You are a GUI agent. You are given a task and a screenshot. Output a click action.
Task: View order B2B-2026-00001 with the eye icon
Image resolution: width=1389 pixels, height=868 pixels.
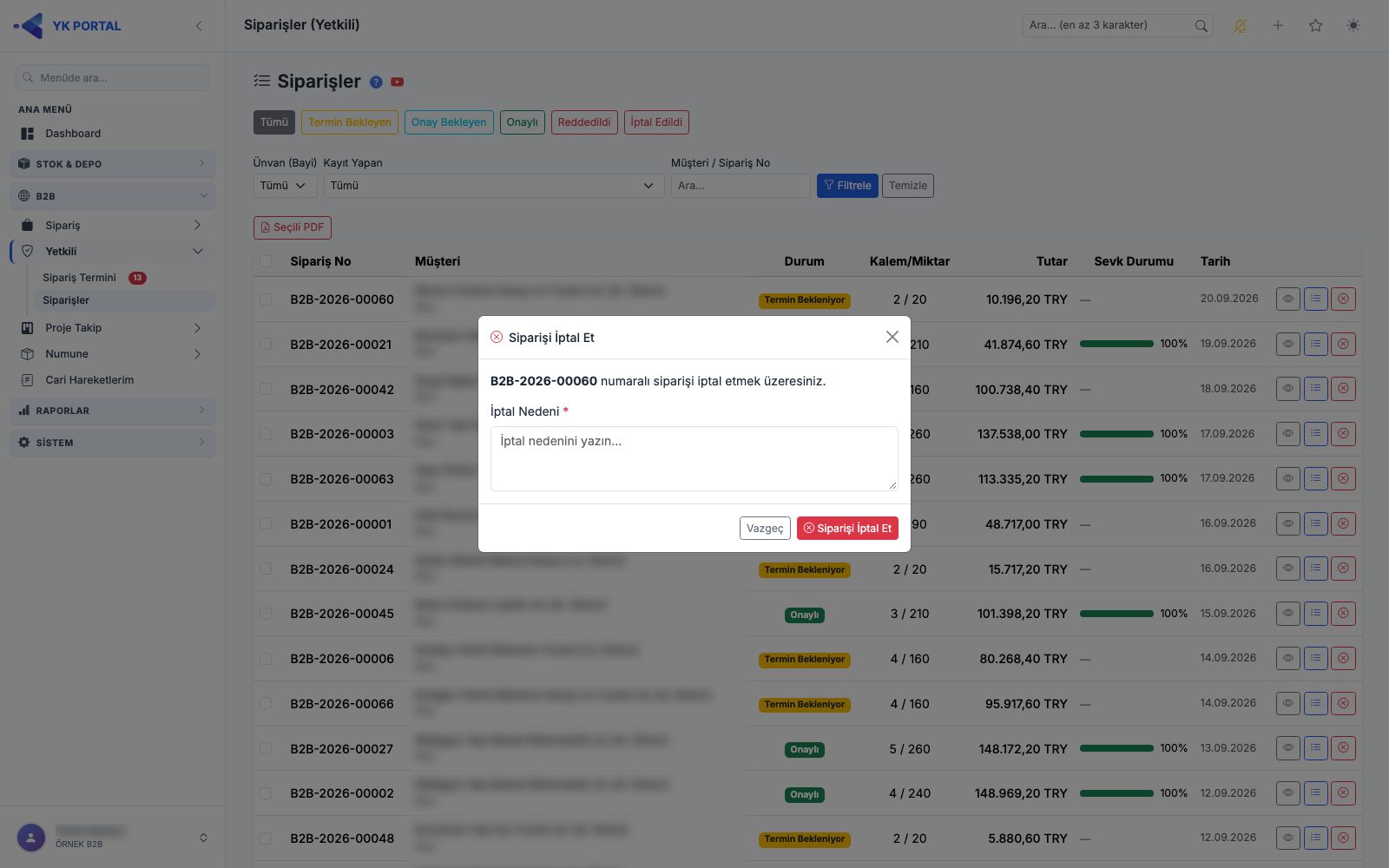click(x=1288, y=523)
